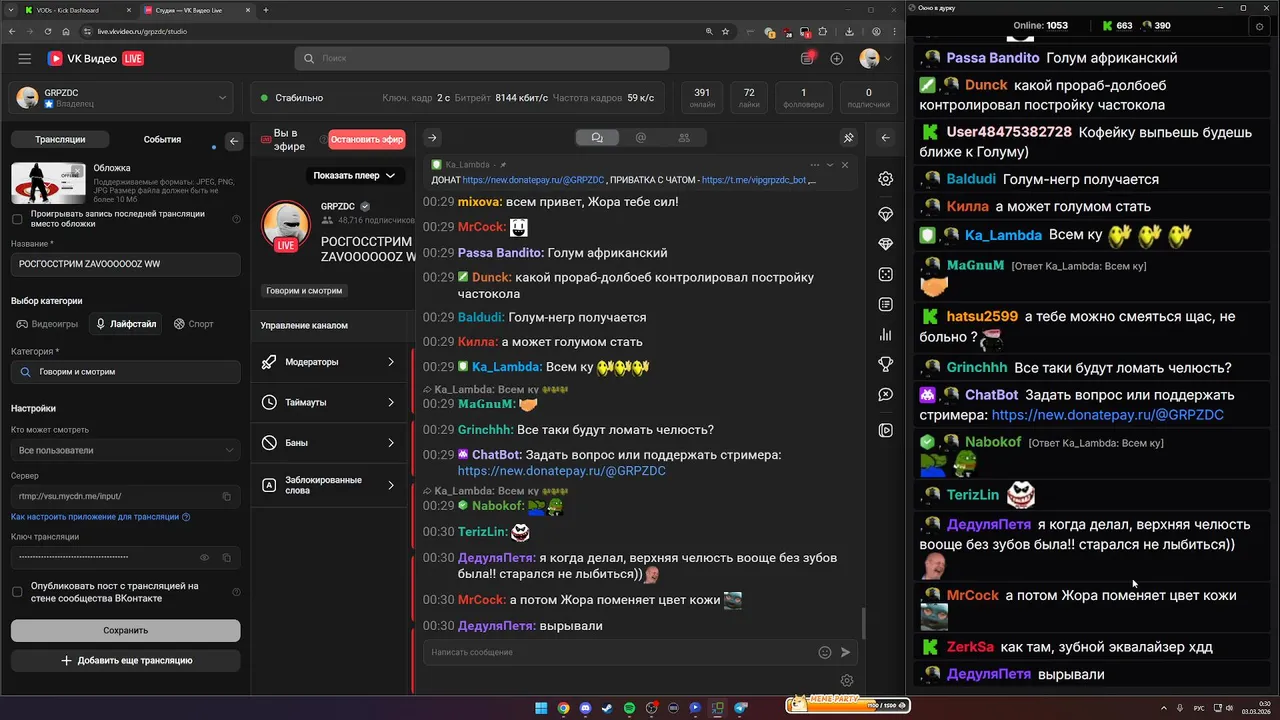Screen dimensions: 1280x720
Task: Select the chat messages tab icon
Action: [x=597, y=138]
